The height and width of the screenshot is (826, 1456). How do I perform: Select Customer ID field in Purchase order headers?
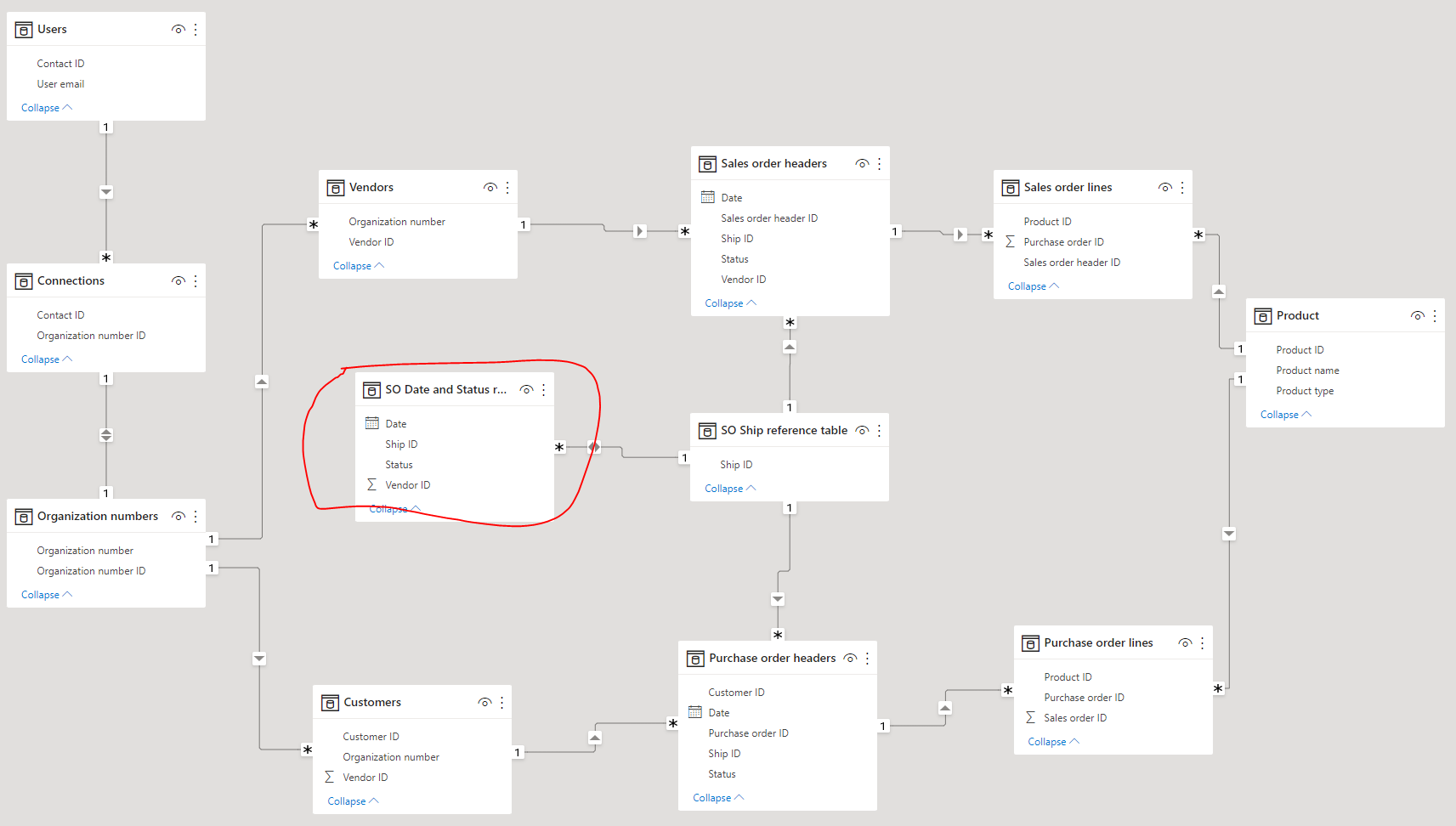click(736, 693)
